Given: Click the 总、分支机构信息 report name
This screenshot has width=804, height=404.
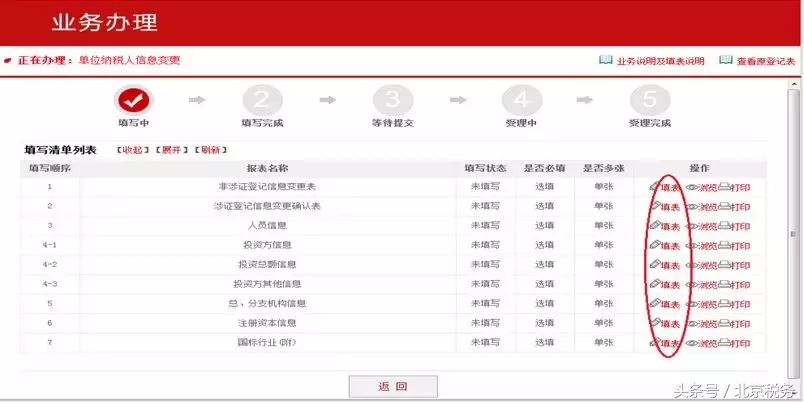Looking at the screenshot, I should [267, 304].
